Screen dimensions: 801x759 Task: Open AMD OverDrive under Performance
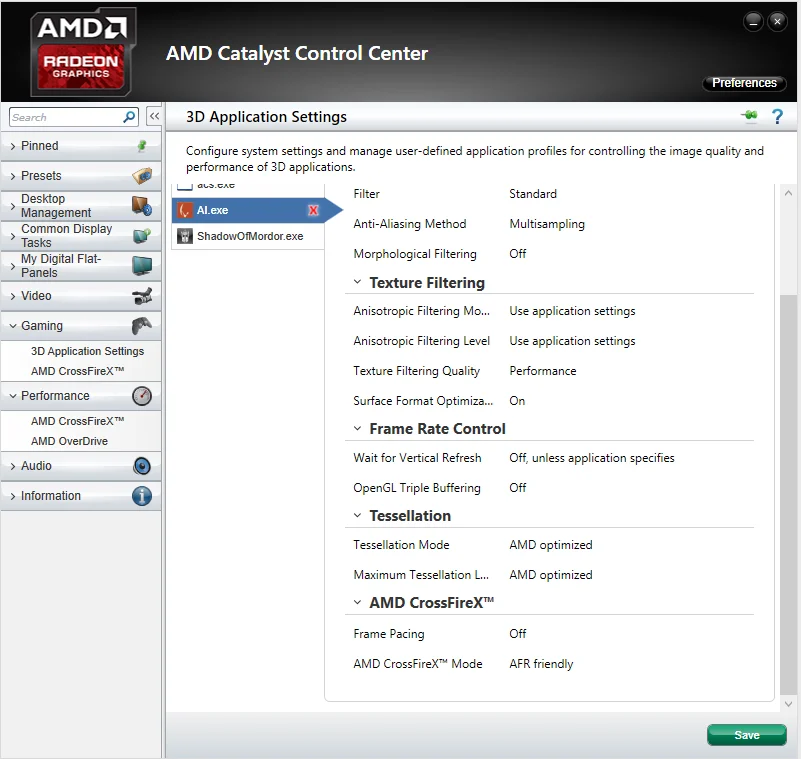(x=69, y=441)
